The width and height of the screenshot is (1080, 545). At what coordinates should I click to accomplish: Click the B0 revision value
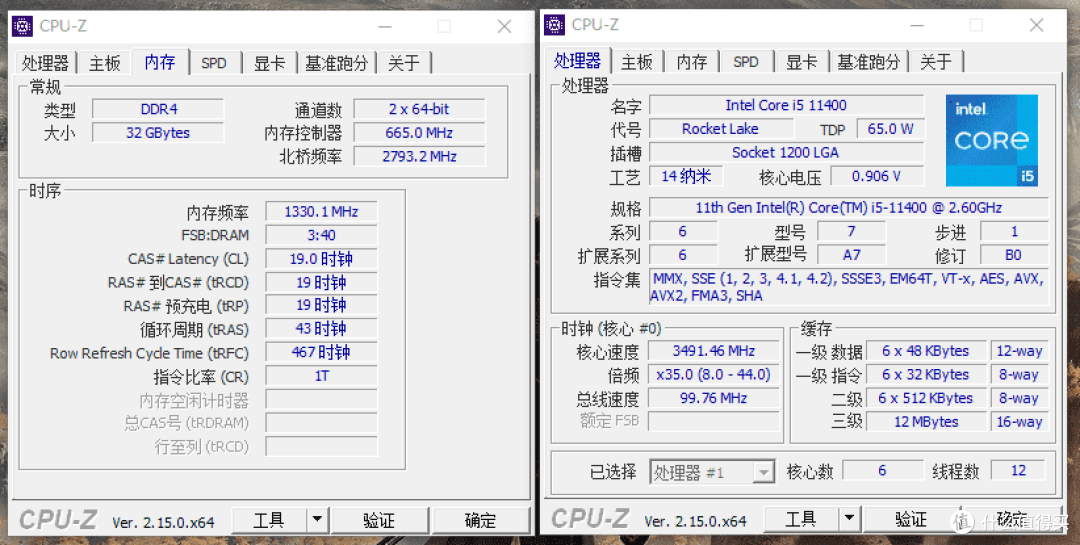1013,255
